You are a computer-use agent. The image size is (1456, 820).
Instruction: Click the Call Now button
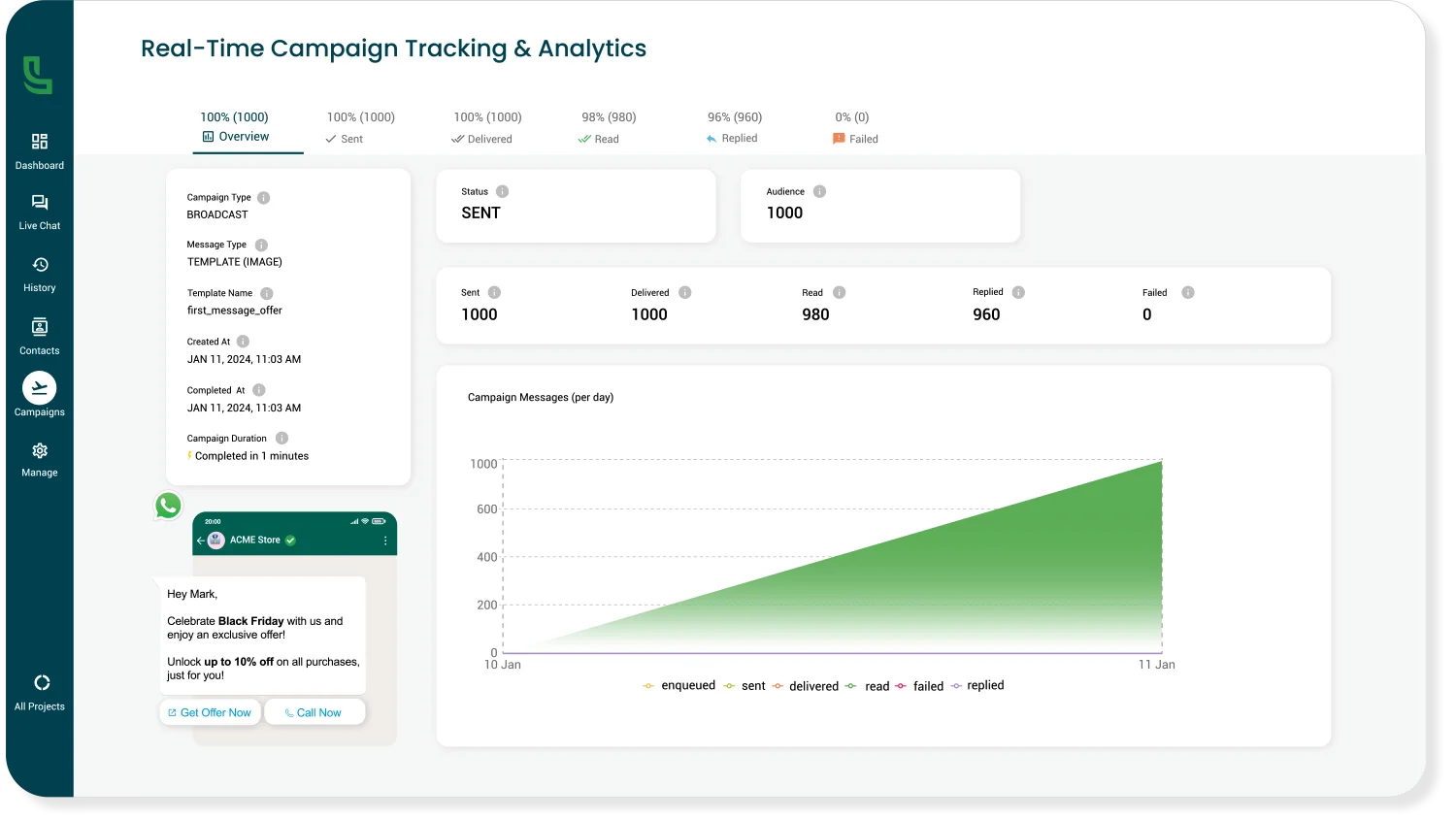click(x=314, y=711)
